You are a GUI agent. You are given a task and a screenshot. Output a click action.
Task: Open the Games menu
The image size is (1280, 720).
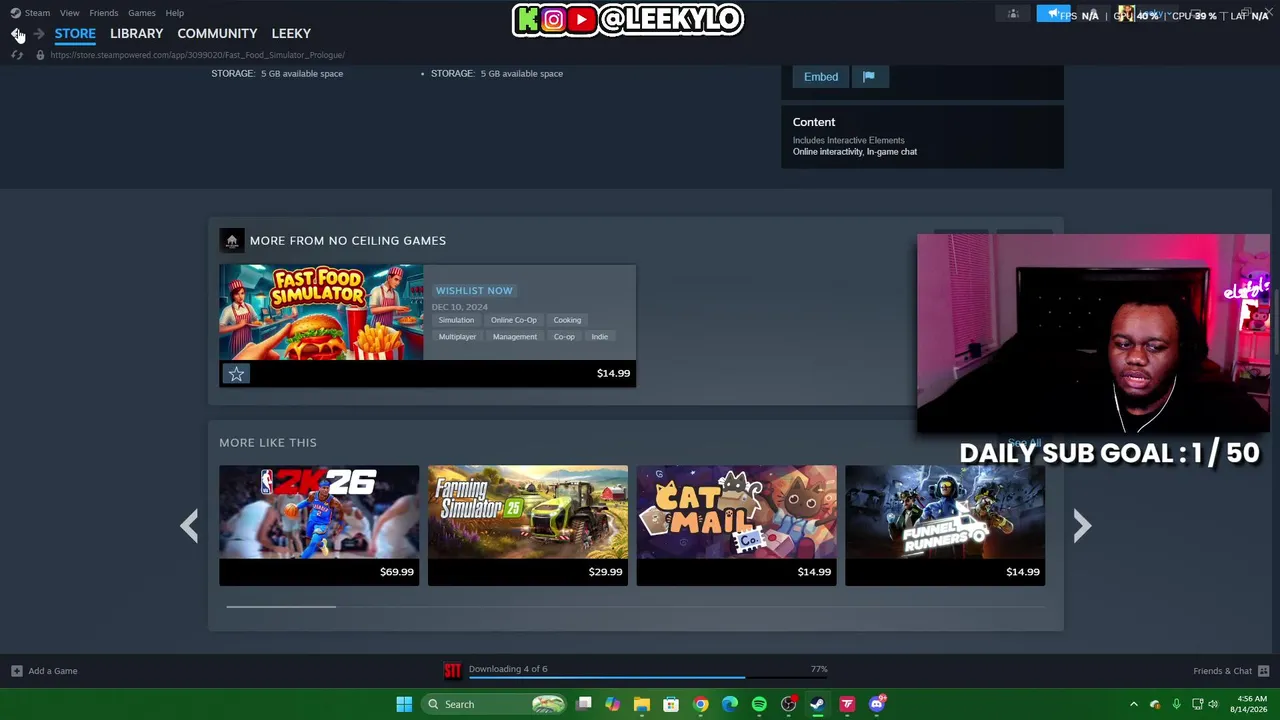[x=141, y=13]
